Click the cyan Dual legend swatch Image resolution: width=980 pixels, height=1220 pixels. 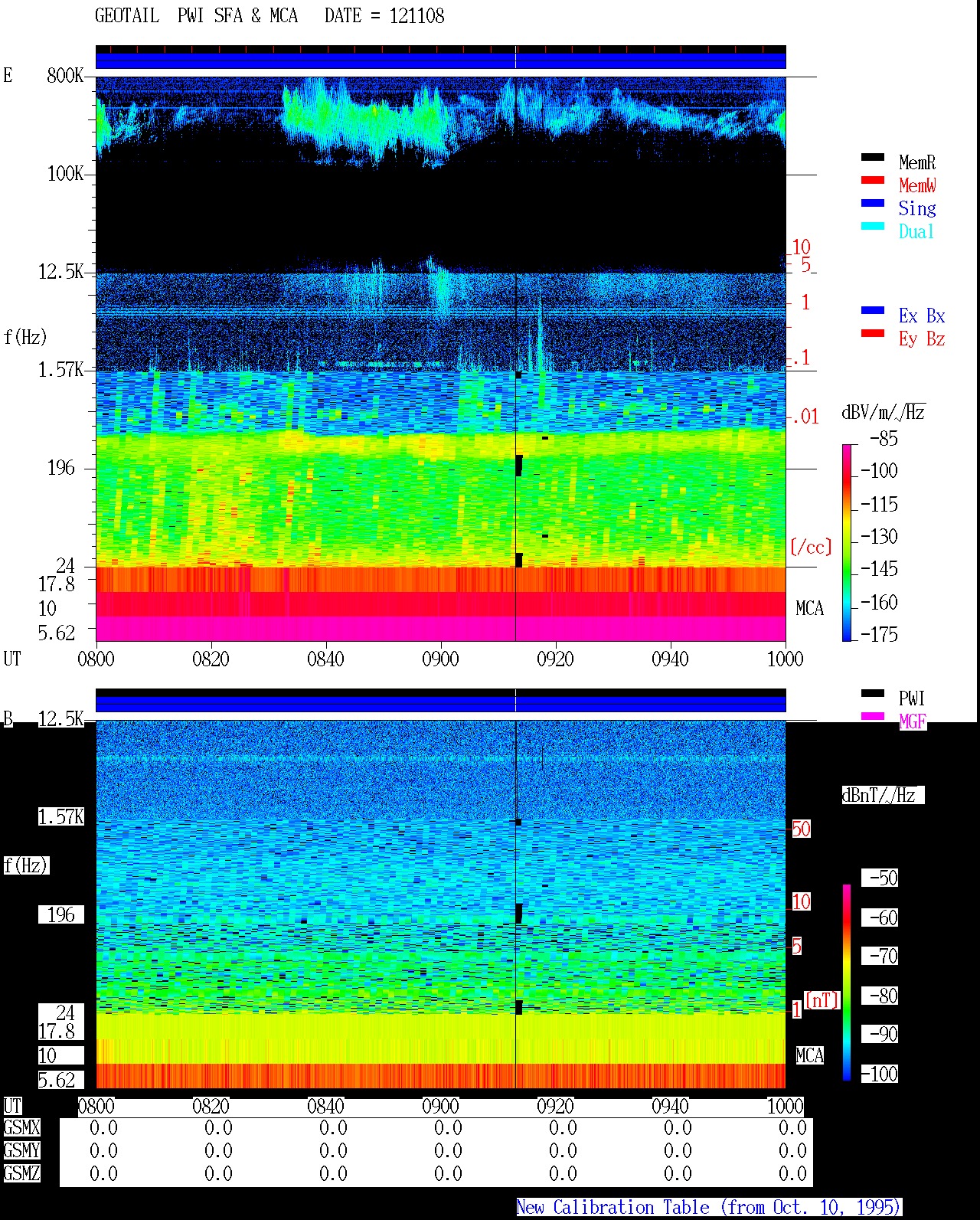coord(873,227)
